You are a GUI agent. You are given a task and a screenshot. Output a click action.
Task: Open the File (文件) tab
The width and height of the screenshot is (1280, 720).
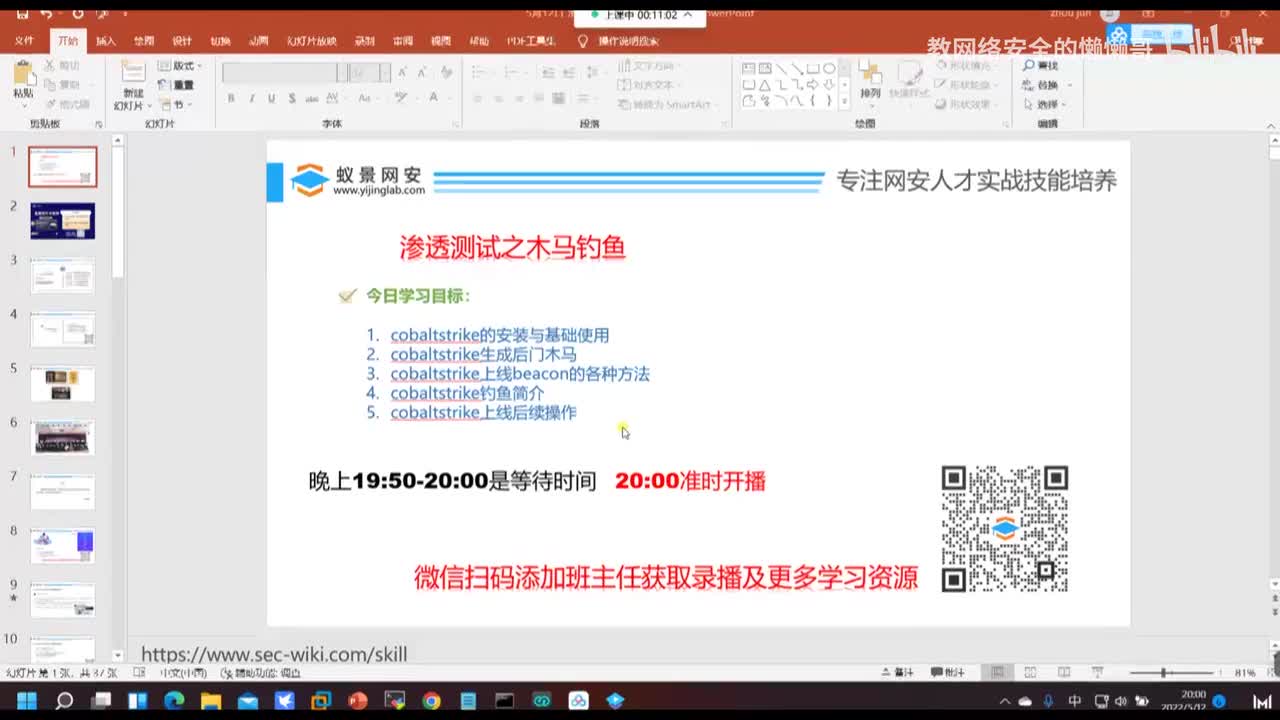(24, 41)
